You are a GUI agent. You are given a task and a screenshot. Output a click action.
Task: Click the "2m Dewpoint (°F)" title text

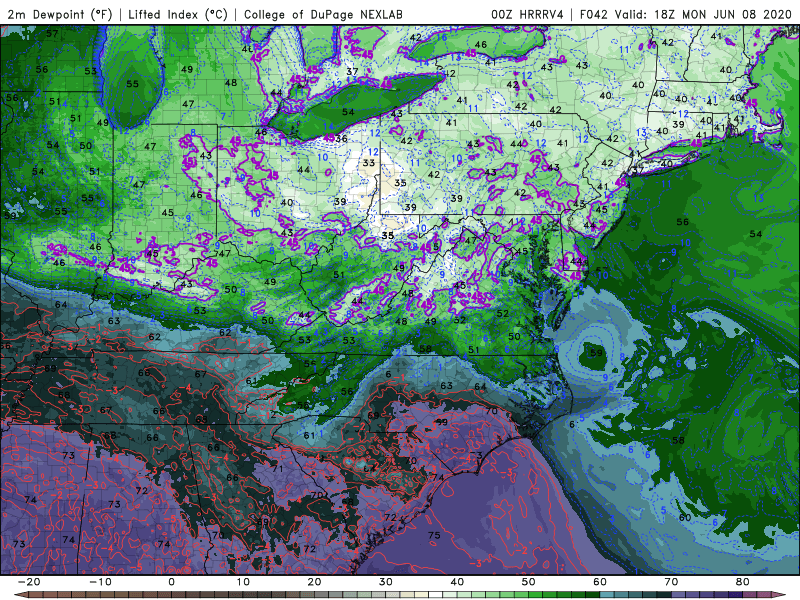pos(60,15)
